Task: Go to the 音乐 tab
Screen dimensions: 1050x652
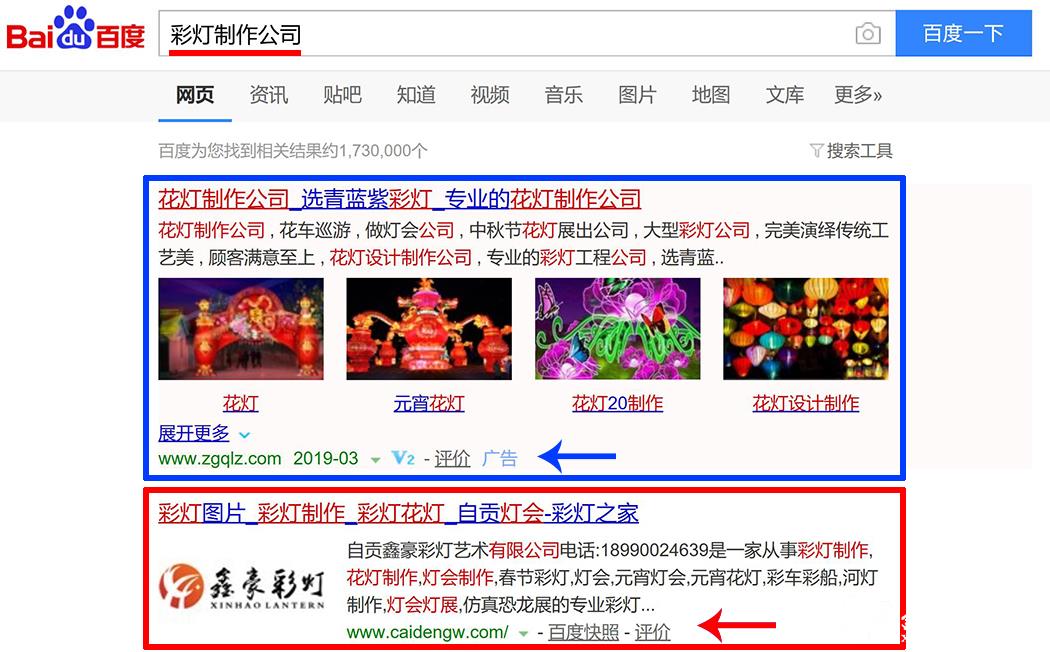Action: [563, 95]
